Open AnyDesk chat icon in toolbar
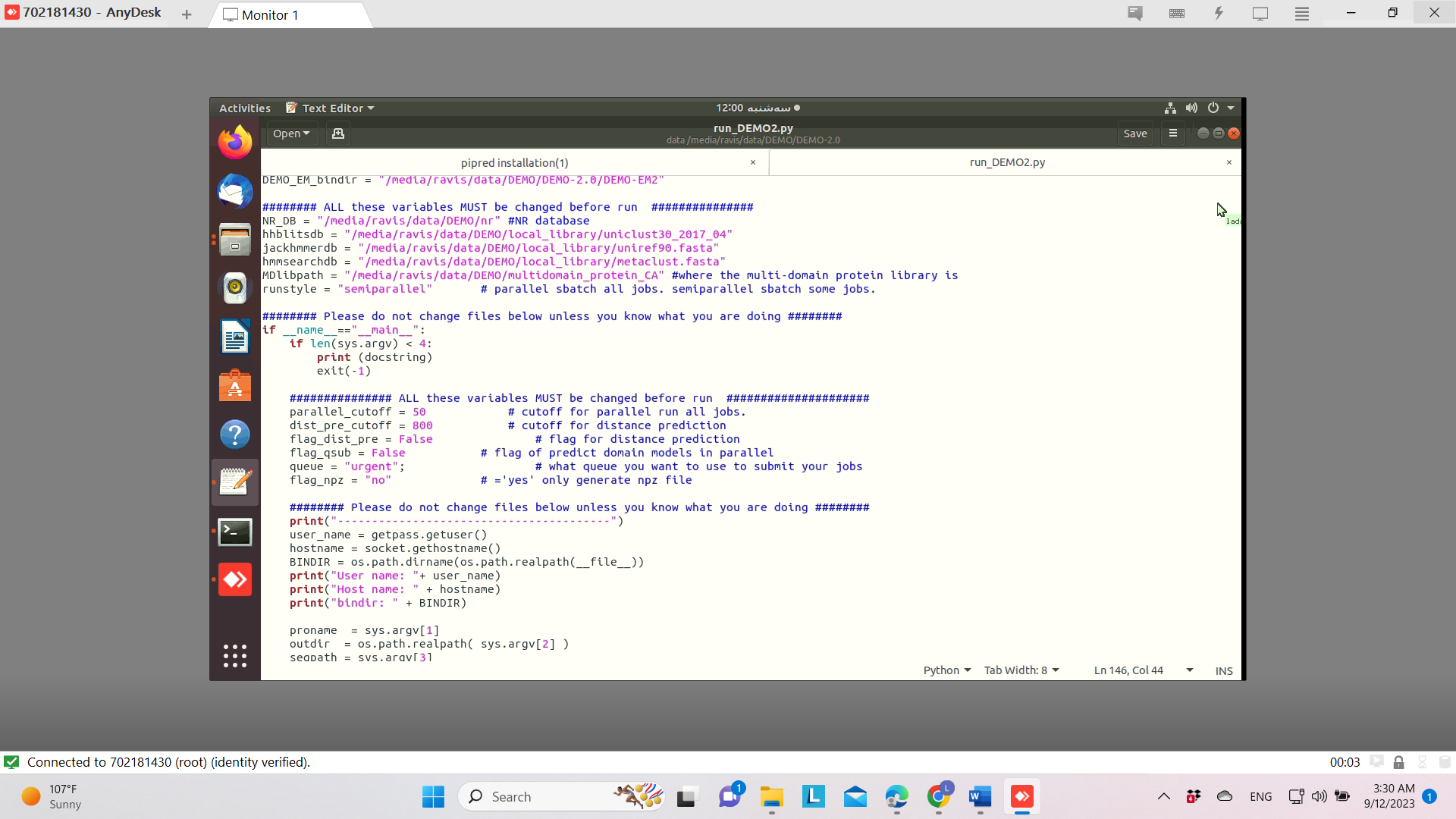Image resolution: width=1456 pixels, height=819 pixels. (1135, 13)
